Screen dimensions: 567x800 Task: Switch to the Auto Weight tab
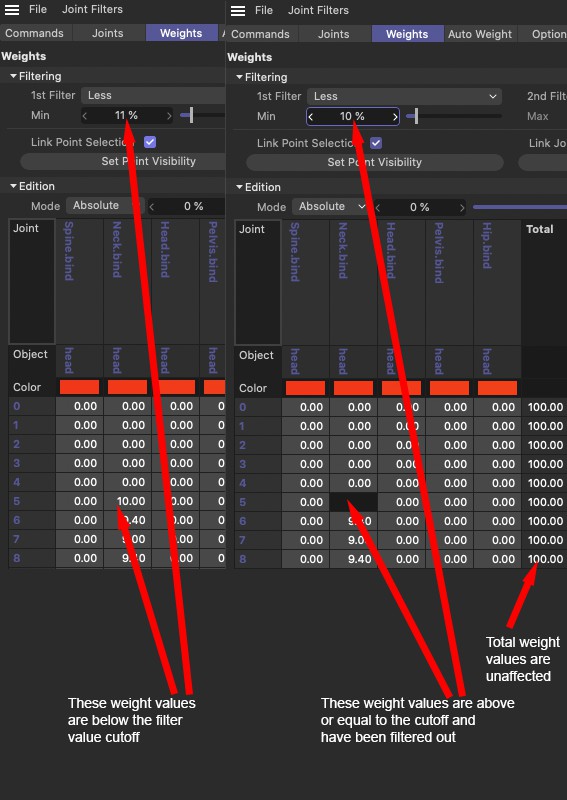(x=480, y=34)
